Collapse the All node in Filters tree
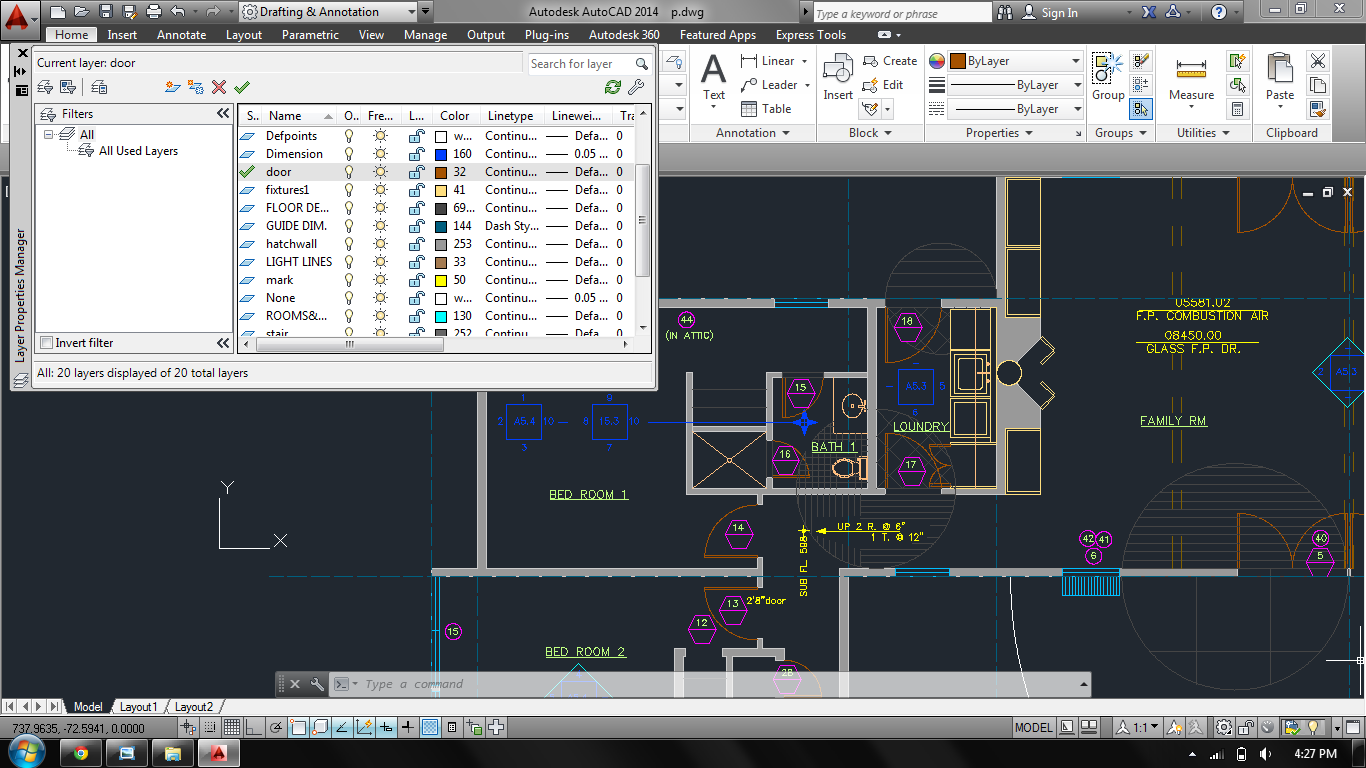1366x768 pixels. [x=48, y=134]
